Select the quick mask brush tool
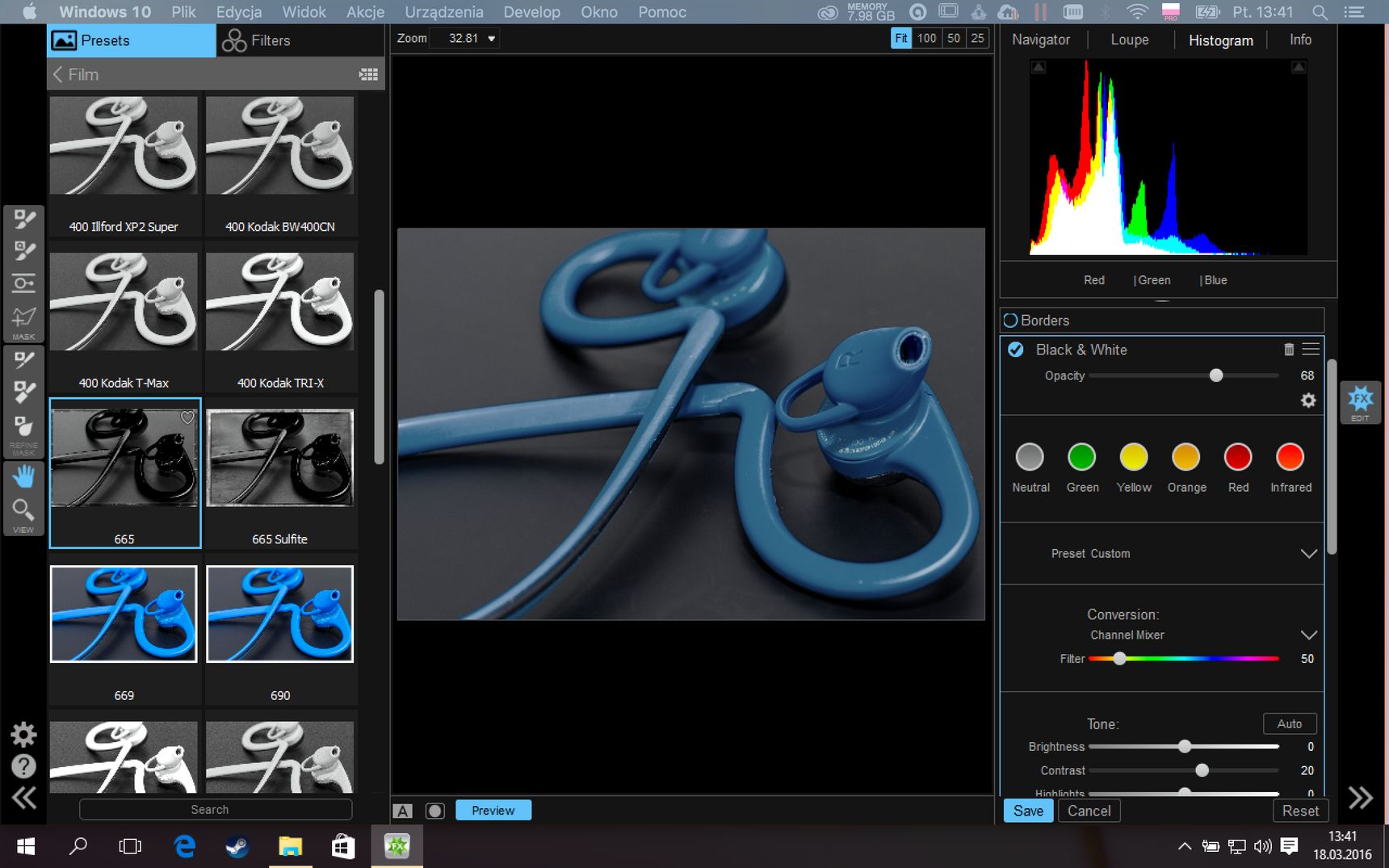Image resolution: width=1389 pixels, height=868 pixels. point(24,251)
